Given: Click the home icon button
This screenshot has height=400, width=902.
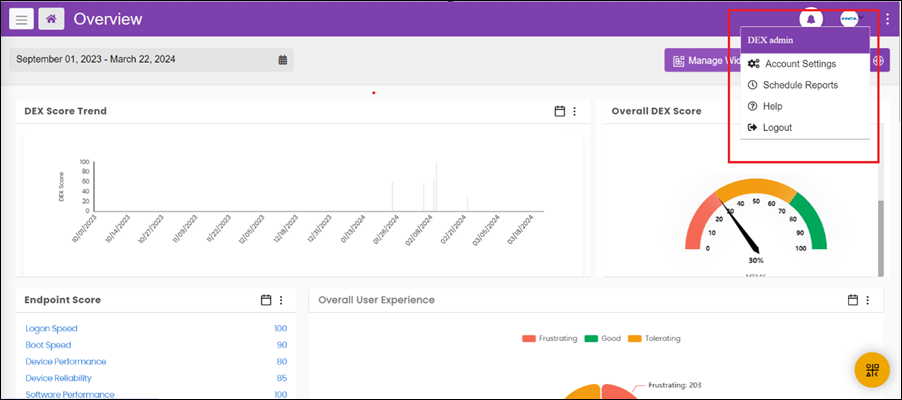Looking at the screenshot, I should click(x=51, y=19).
